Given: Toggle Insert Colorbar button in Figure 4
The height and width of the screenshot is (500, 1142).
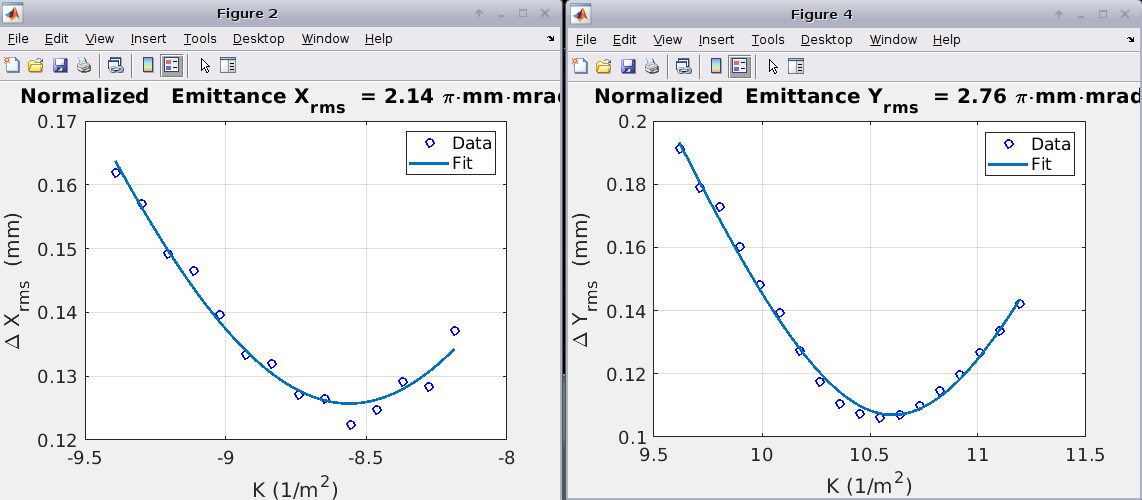Looking at the screenshot, I should click(x=715, y=66).
